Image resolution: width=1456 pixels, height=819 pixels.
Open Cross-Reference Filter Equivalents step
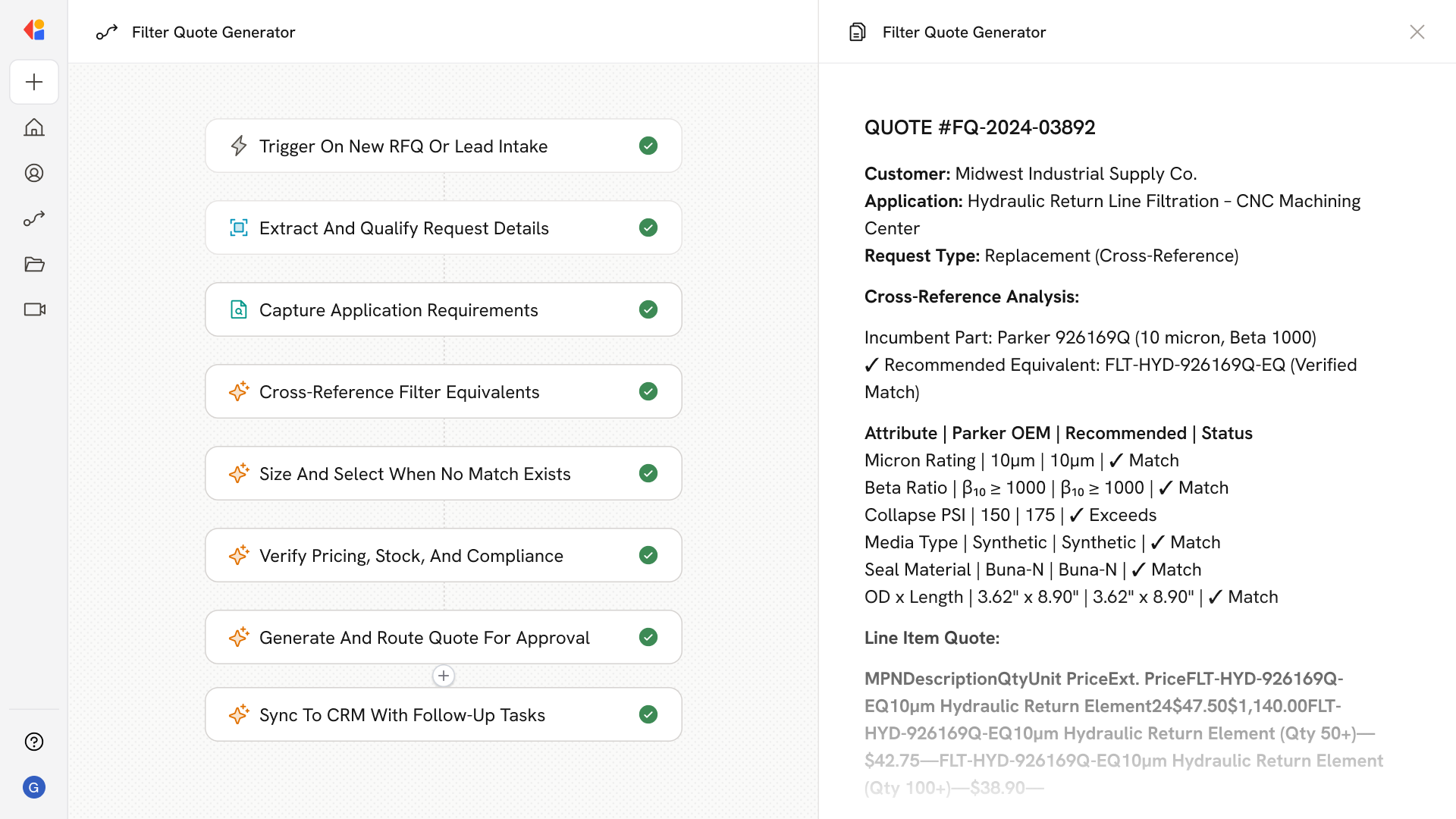pyautogui.click(x=399, y=391)
